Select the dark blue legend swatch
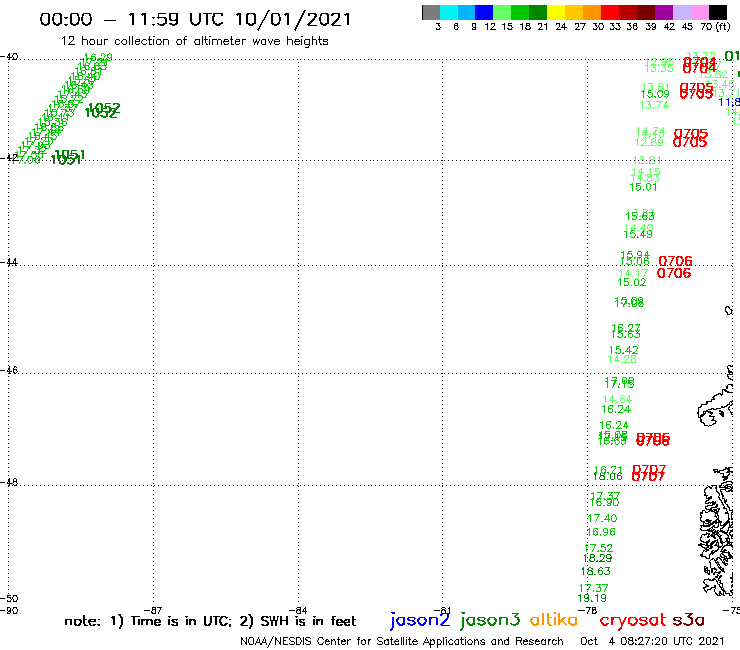The width and height of the screenshot is (740, 650). (484, 12)
